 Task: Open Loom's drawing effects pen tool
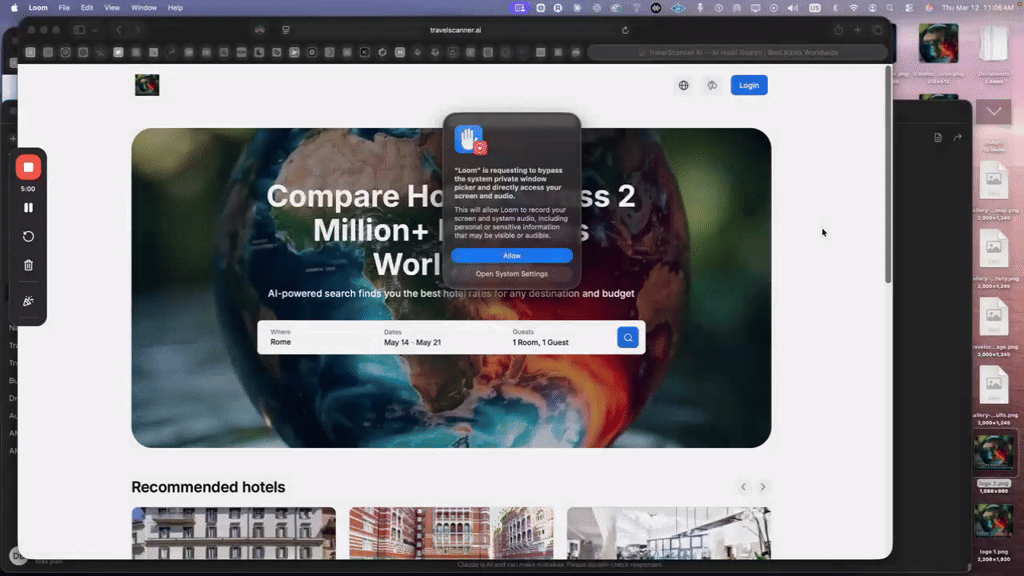coord(28,300)
